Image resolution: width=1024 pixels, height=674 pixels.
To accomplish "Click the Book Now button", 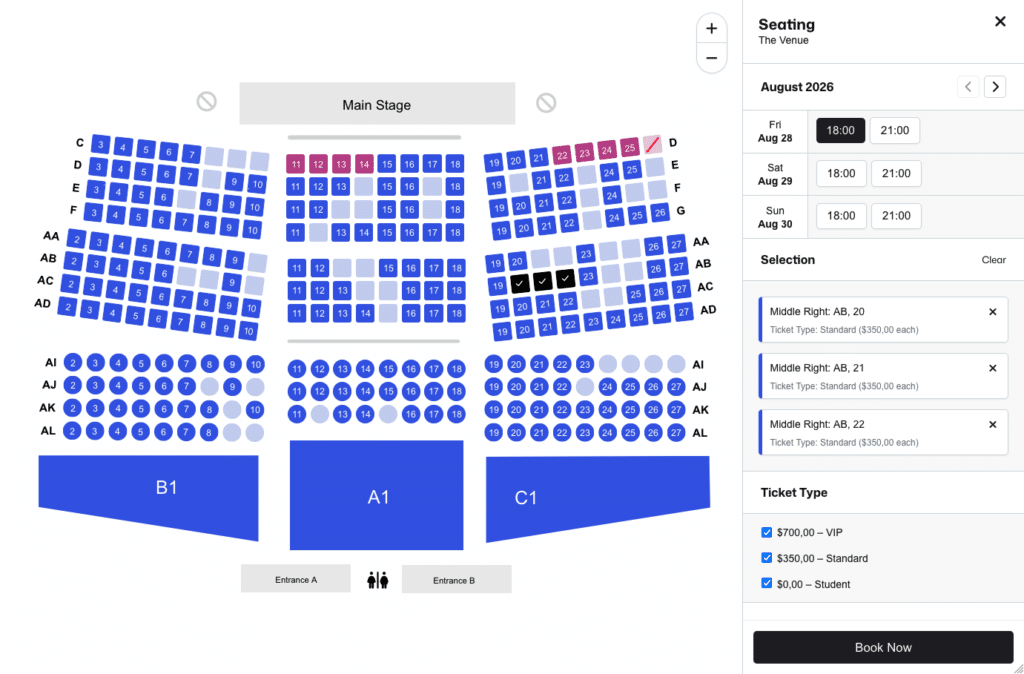I will coord(883,647).
